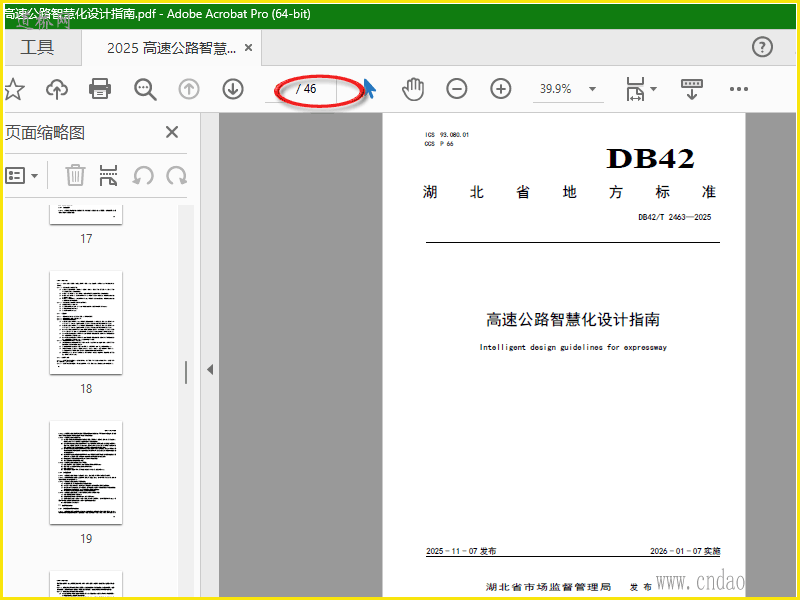The height and width of the screenshot is (600, 800).
Task: Click the insert/extract pages icon
Action: [108, 175]
